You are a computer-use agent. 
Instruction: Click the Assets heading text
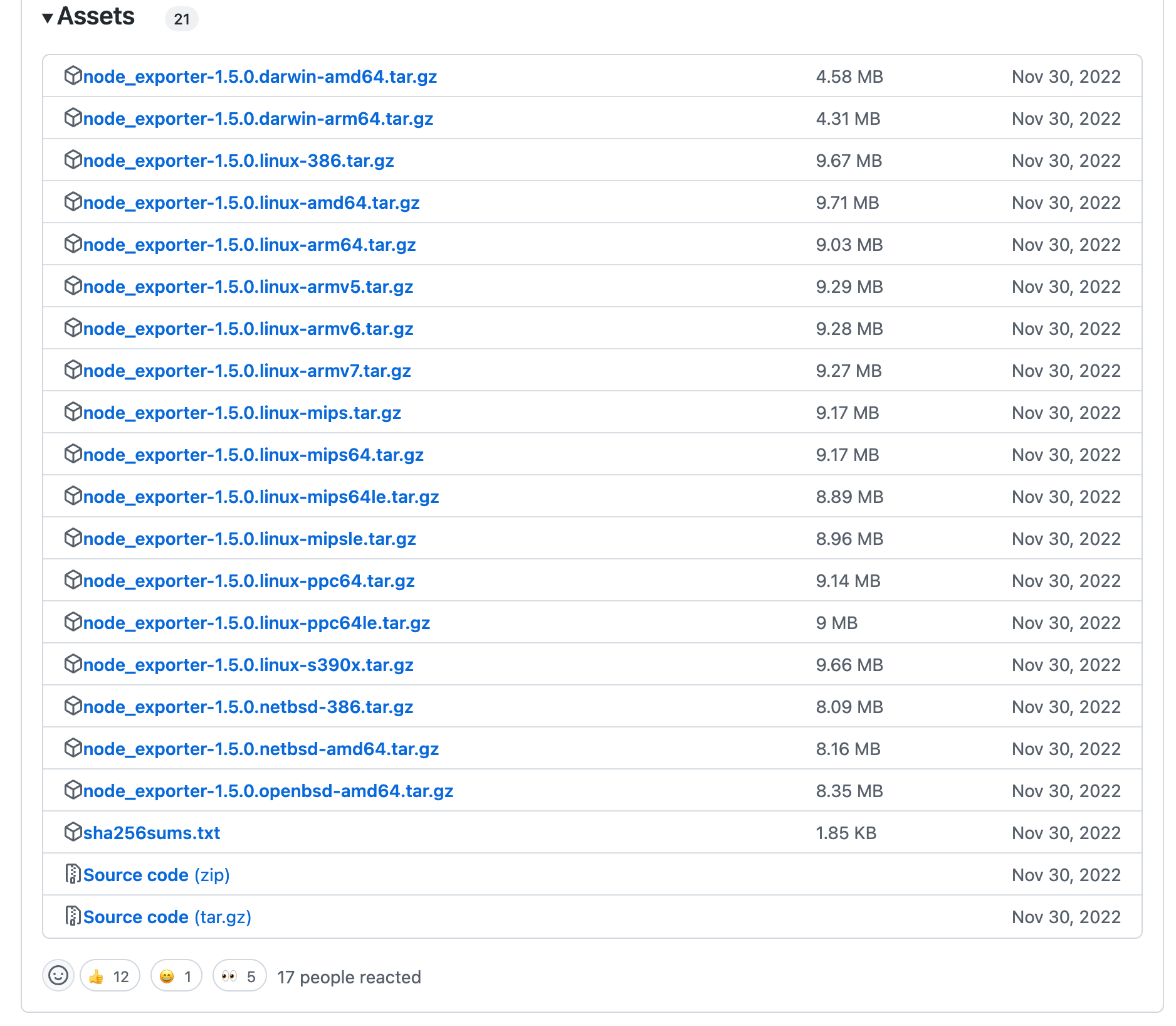[x=96, y=16]
